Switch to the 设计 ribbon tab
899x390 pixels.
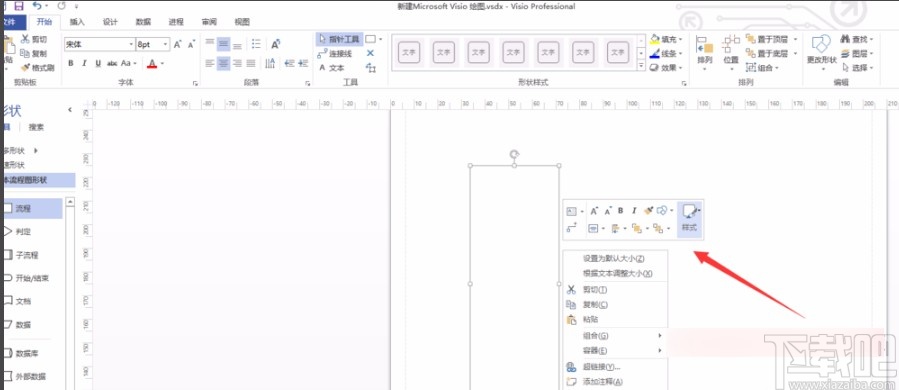[x=110, y=22]
